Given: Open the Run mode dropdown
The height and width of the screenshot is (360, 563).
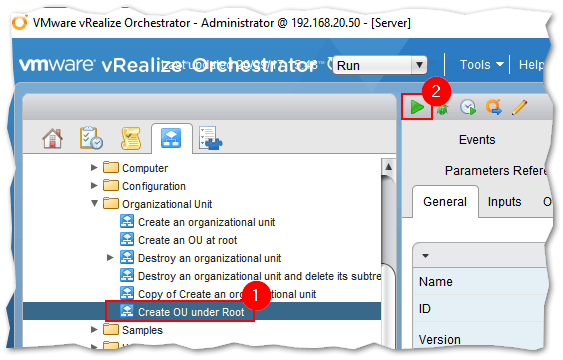Looking at the screenshot, I should click(380, 65).
